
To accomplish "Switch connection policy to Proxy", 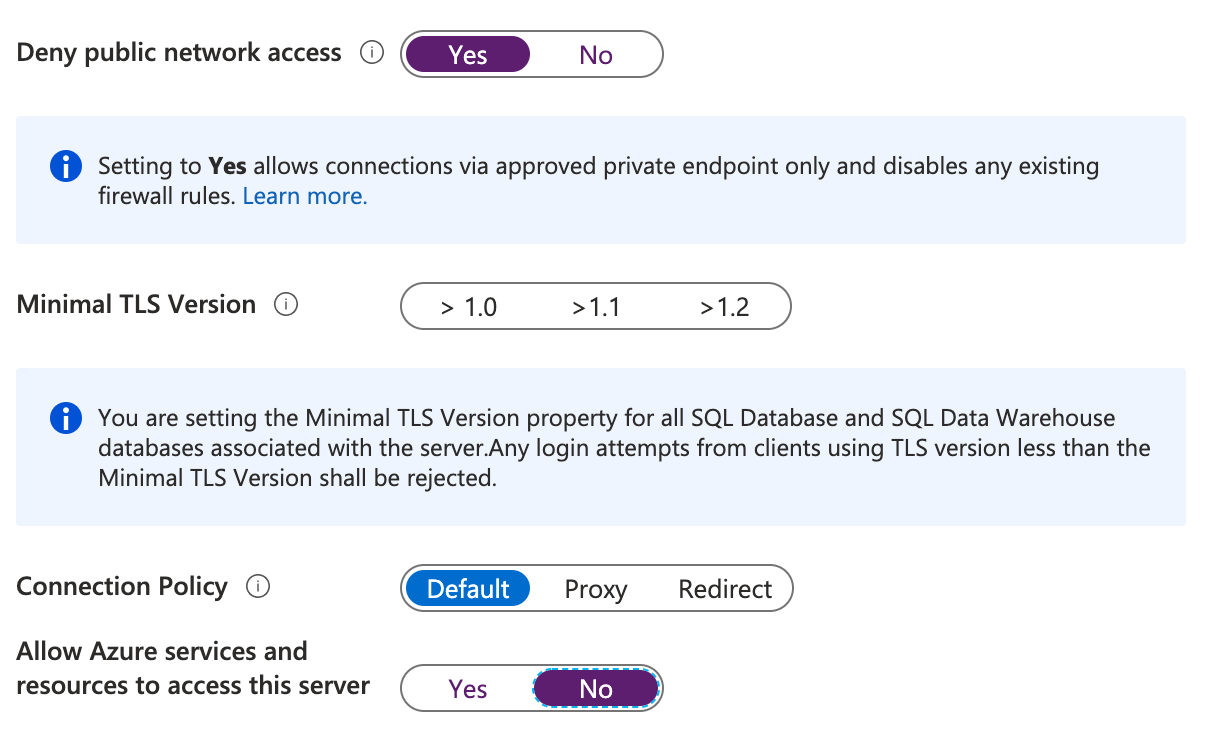I will [596, 589].
